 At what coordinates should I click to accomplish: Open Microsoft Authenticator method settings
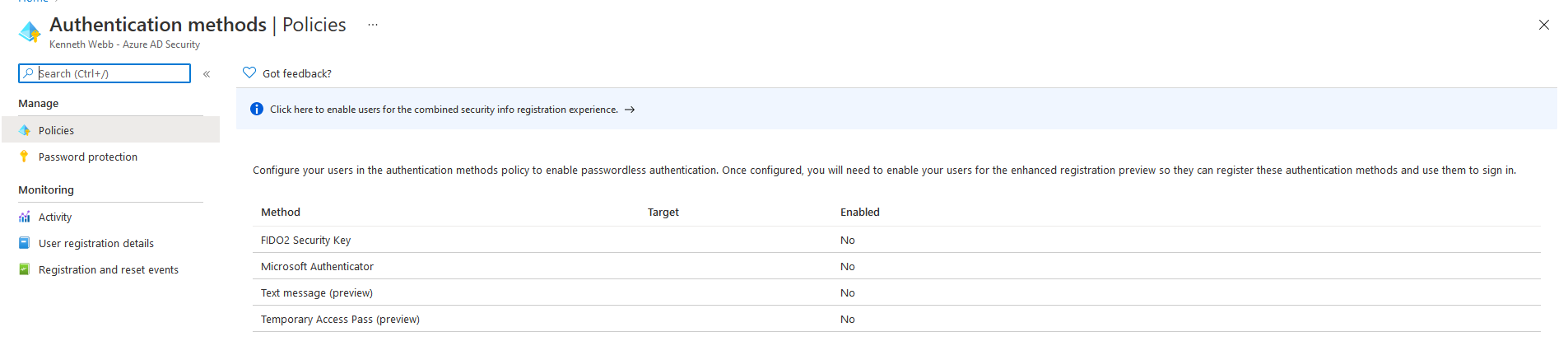point(317,266)
